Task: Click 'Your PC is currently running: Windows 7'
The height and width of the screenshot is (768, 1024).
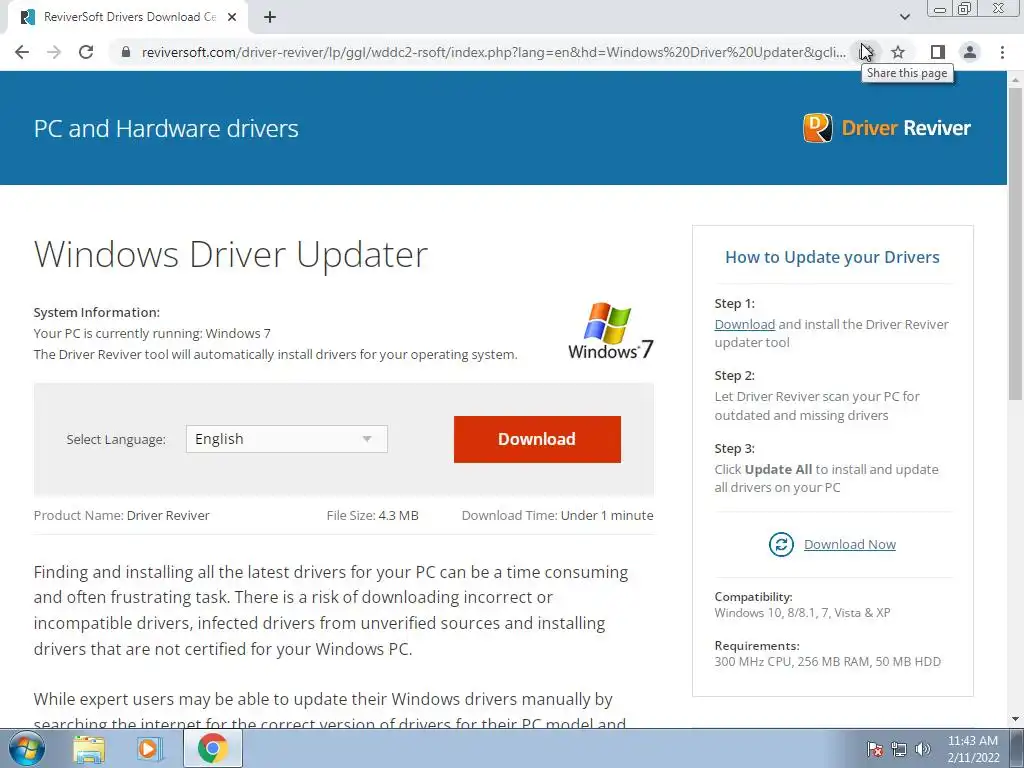Action: click(152, 333)
